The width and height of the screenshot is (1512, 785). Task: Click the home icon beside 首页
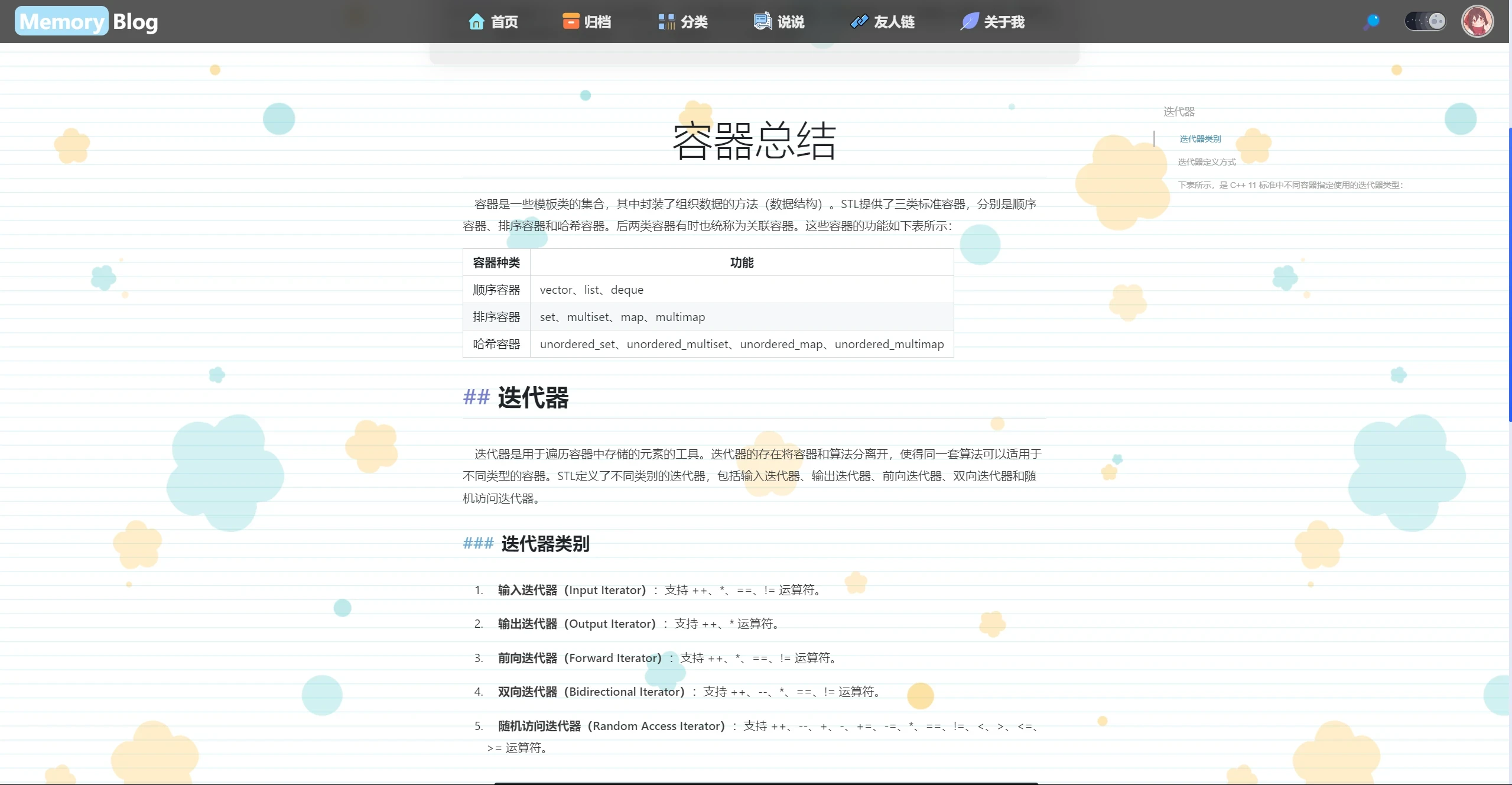tap(476, 22)
